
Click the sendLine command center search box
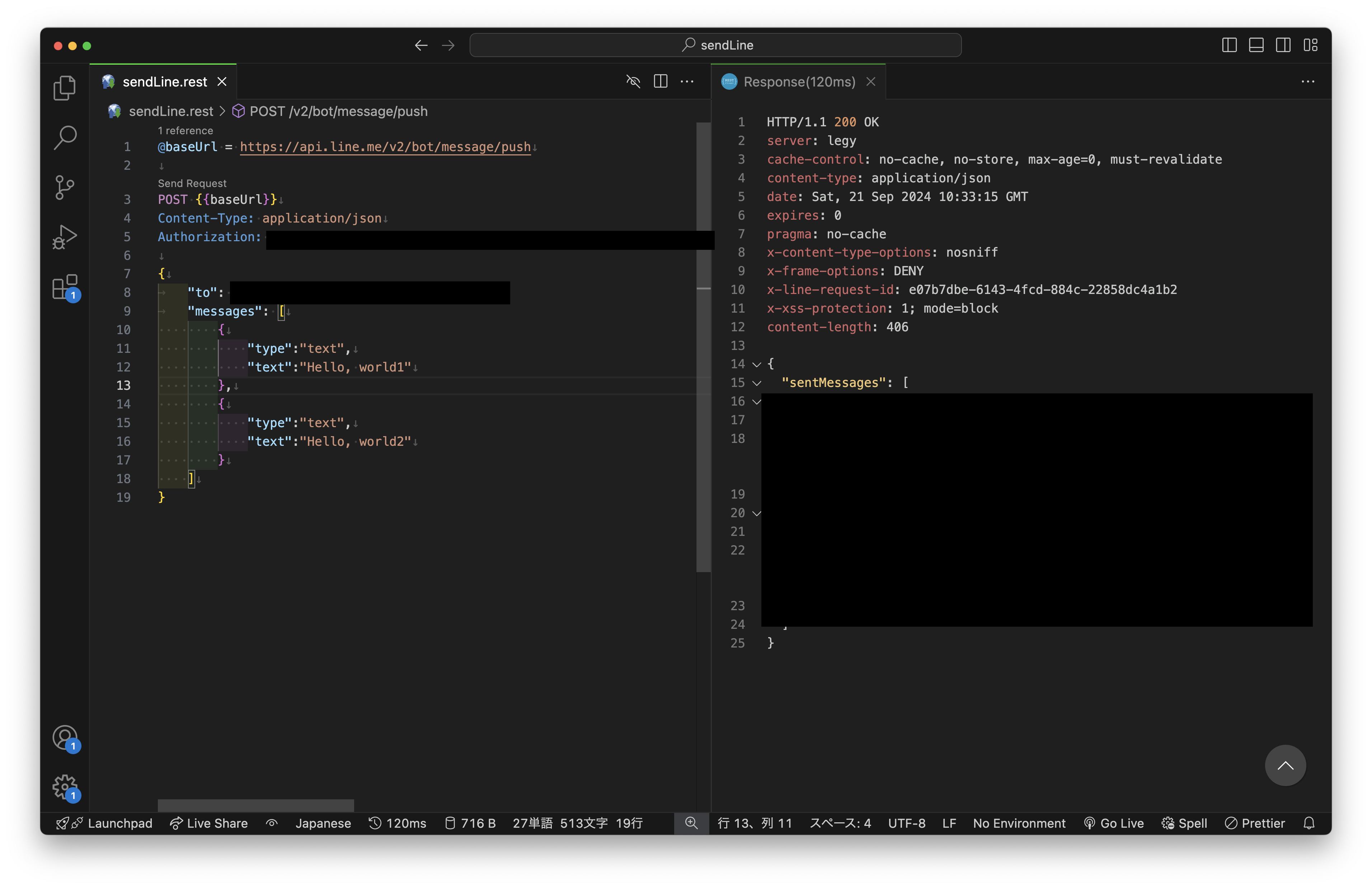tap(715, 45)
